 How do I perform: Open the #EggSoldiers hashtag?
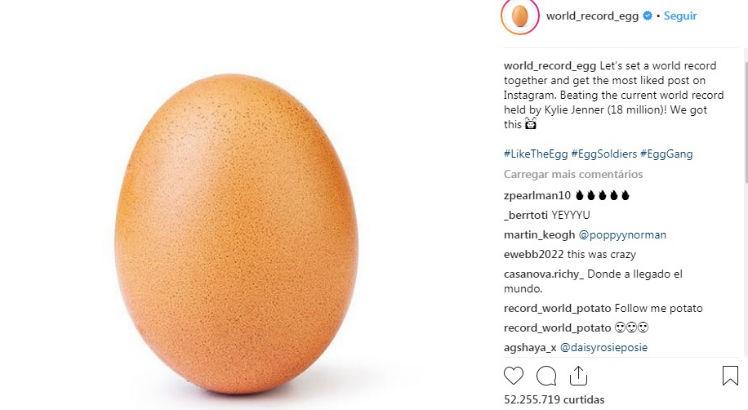pyautogui.click(x=604, y=154)
